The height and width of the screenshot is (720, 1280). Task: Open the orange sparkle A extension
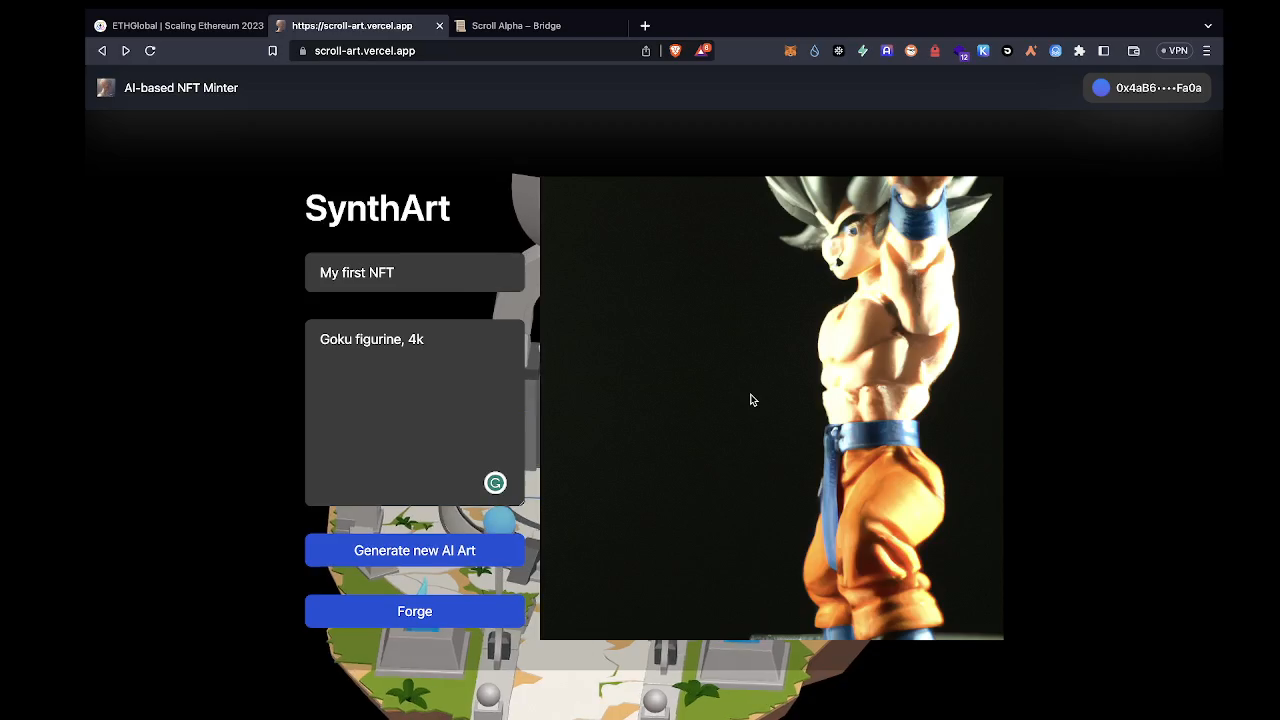pos(1031,51)
